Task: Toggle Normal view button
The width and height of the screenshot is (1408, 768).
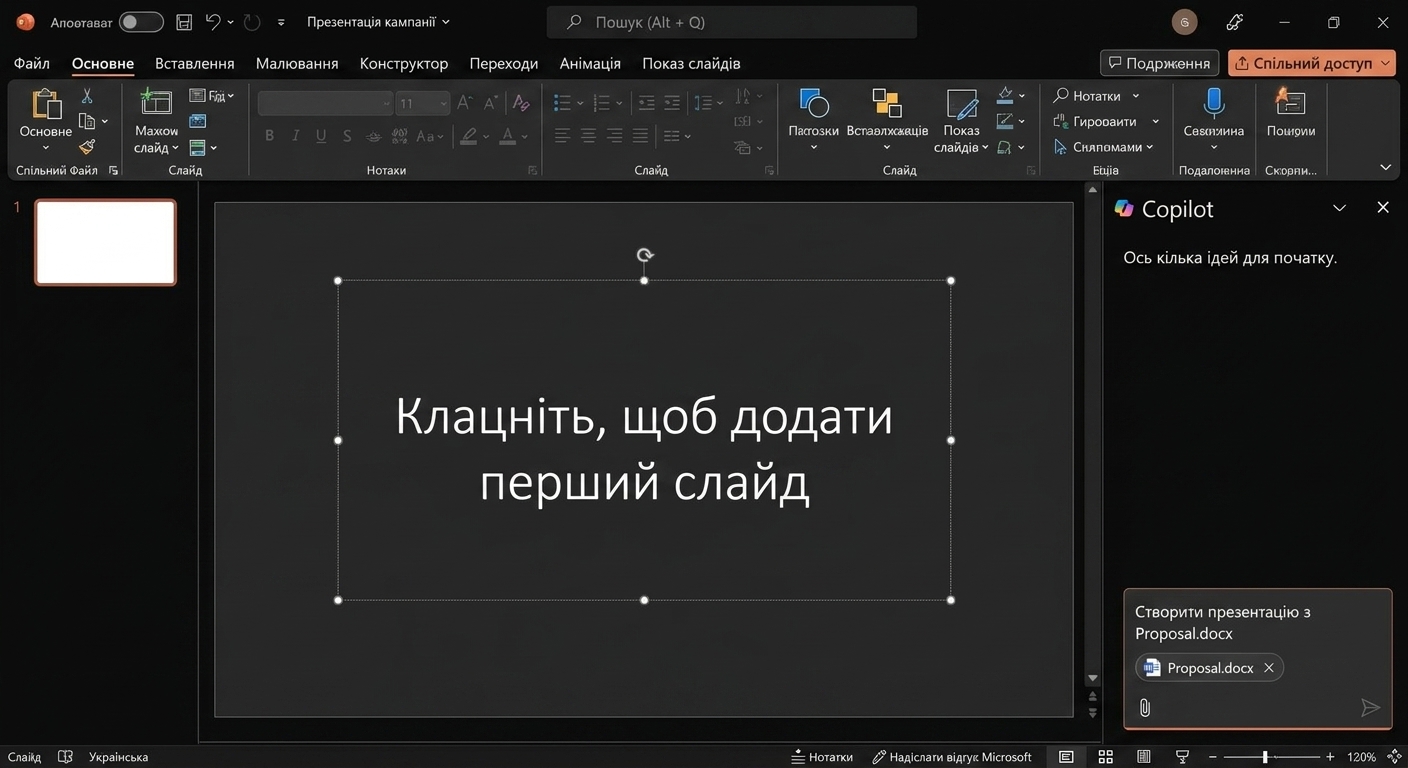Action: click(x=1066, y=757)
